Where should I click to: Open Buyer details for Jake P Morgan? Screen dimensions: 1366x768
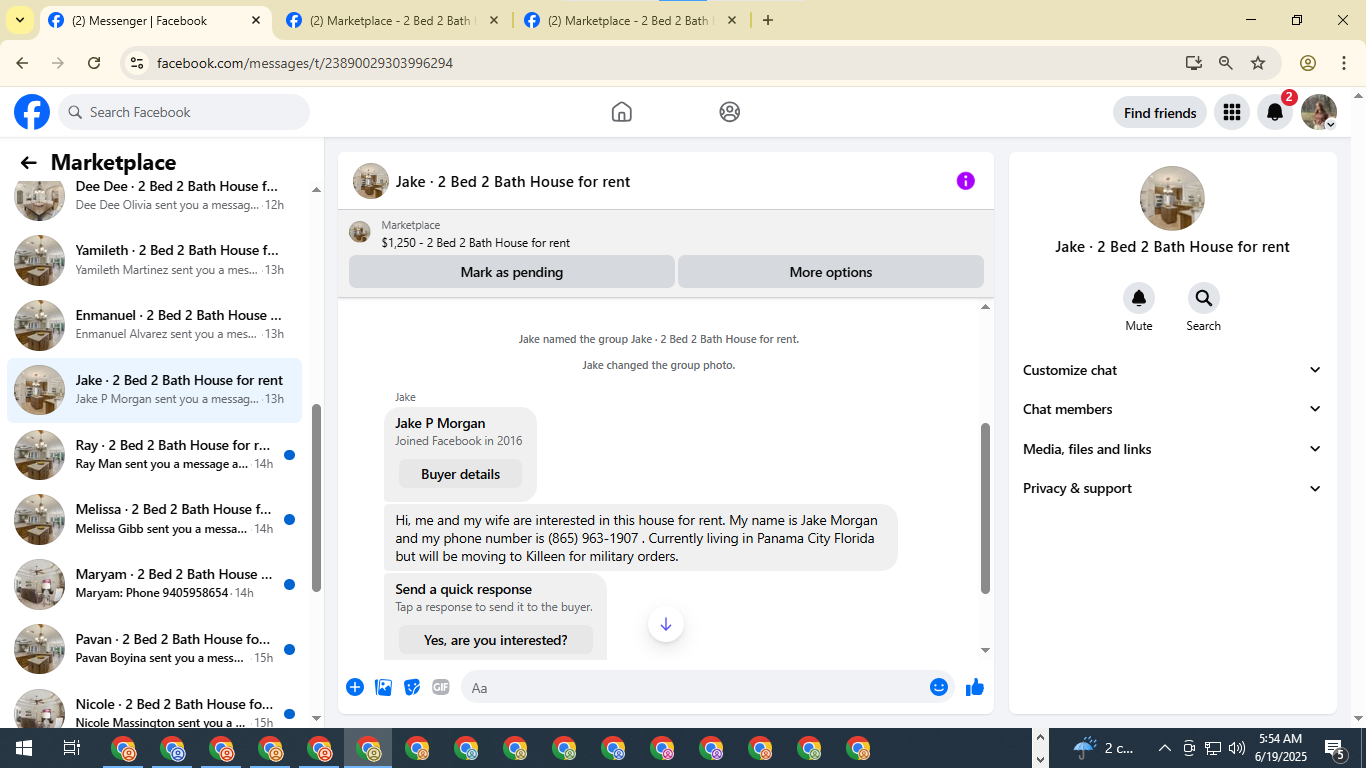coord(460,474)
